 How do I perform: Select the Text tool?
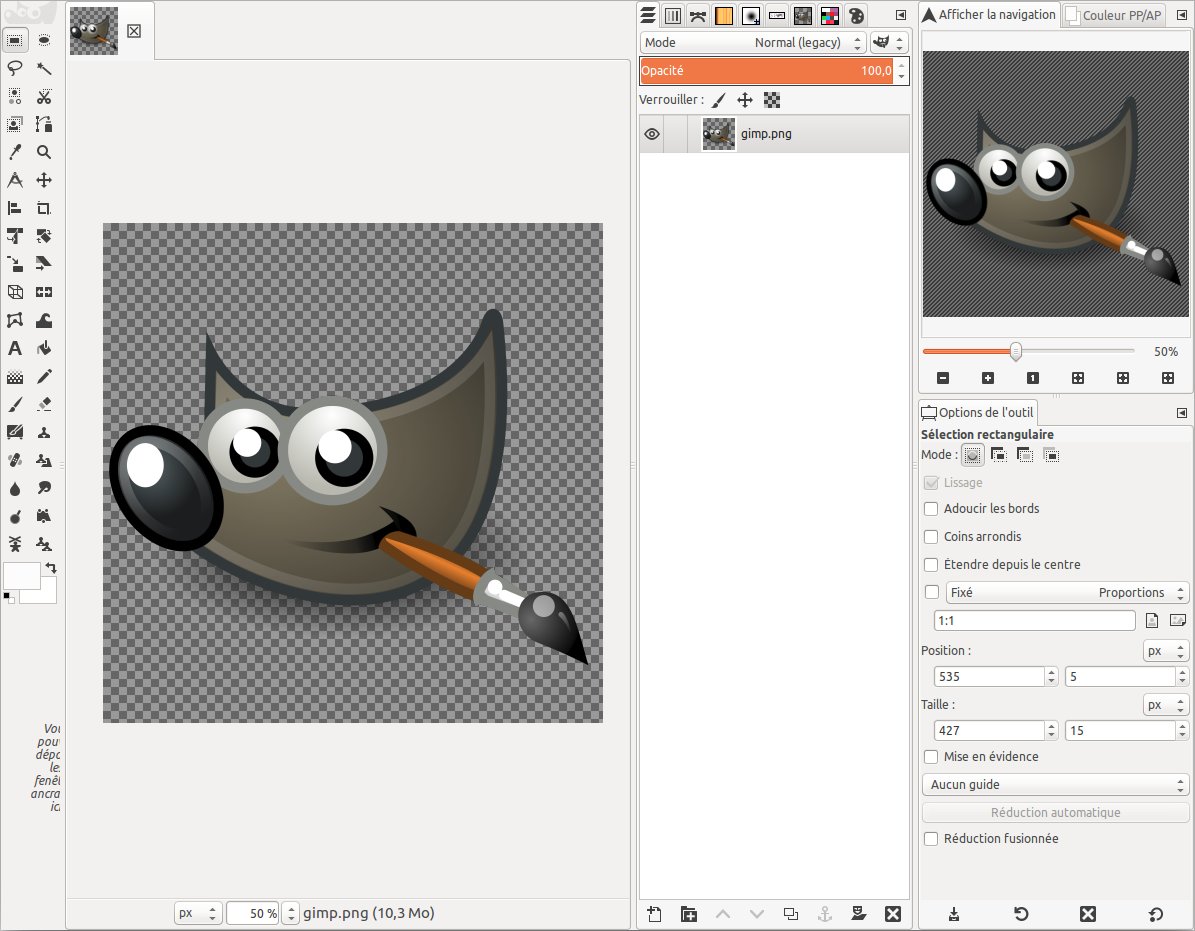pyautogui.click(x=14, y=348)
